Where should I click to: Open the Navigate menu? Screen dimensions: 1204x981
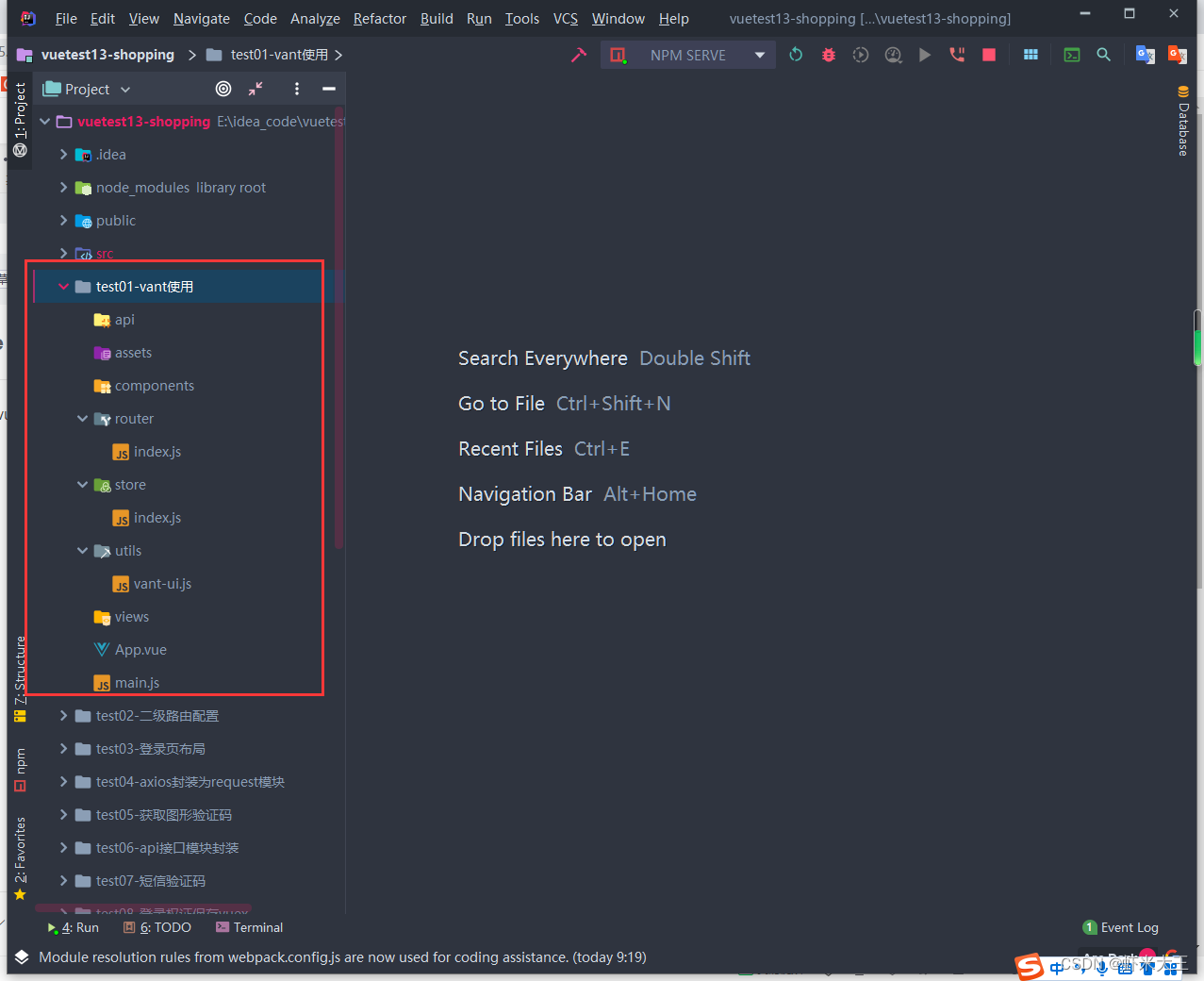coord(201,18)
